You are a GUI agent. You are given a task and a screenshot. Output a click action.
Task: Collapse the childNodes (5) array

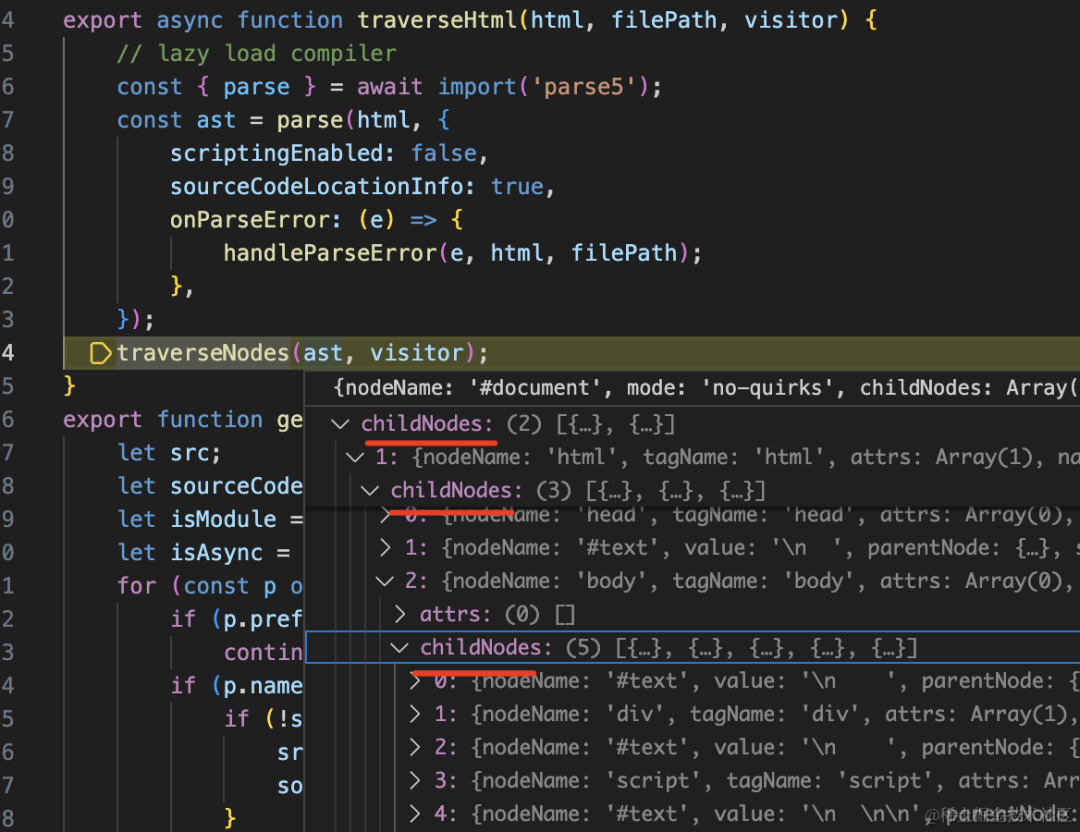point(399,647)
